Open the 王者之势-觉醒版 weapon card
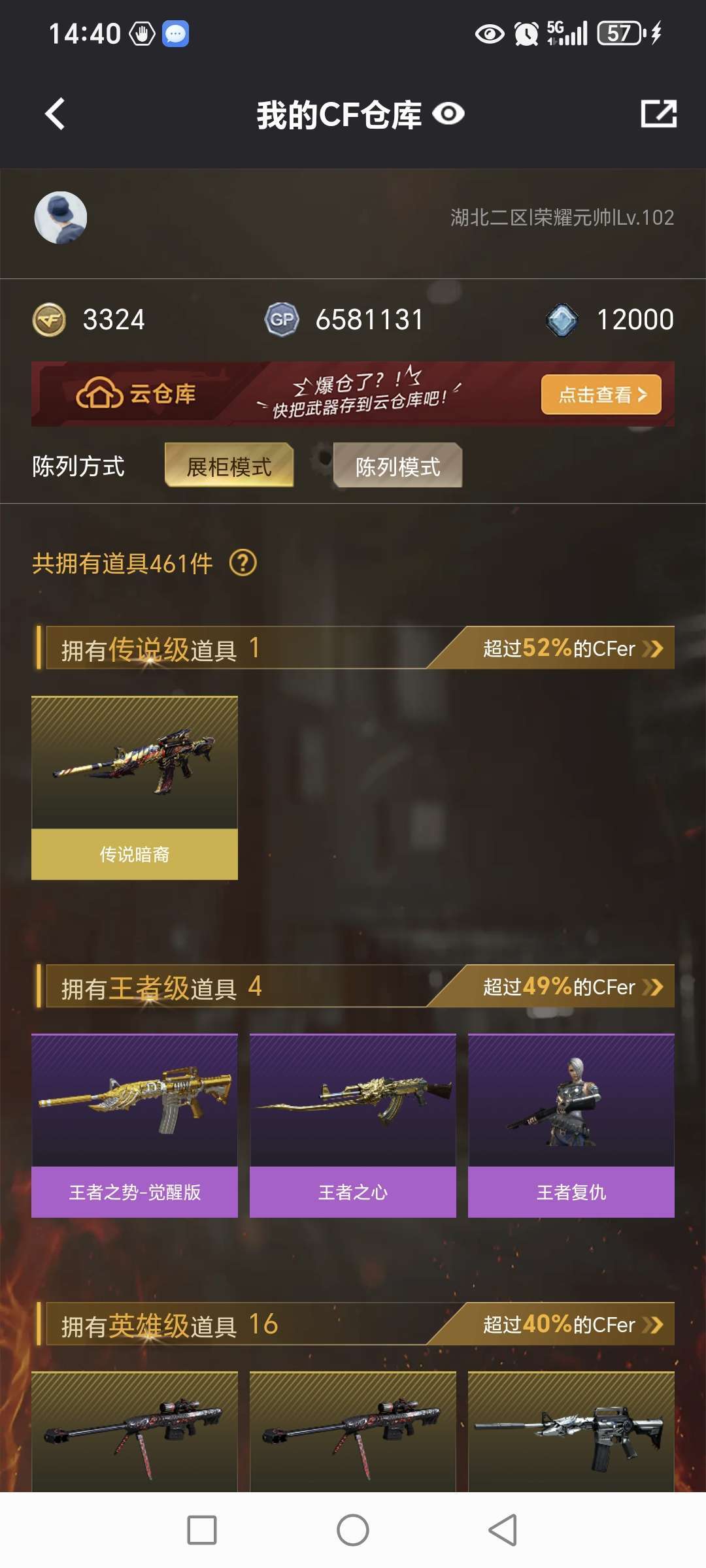This screenshot has height=1568, width=706. [x=135, y=1126]
